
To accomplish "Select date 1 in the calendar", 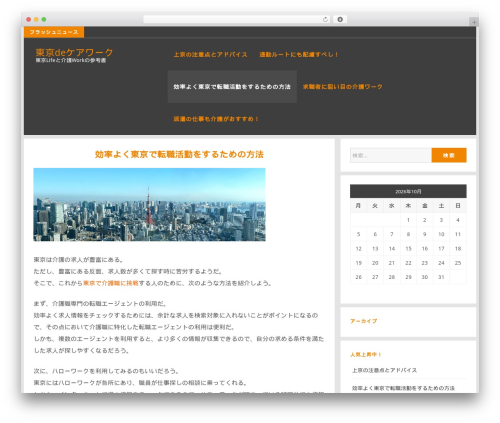I will pos(408,220).
